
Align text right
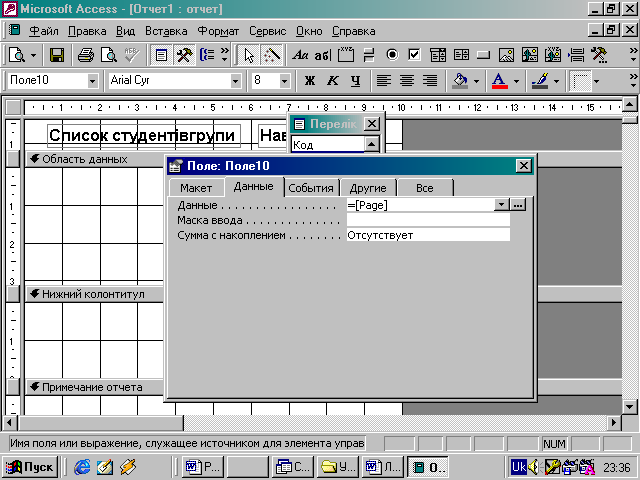coord(430,81)
